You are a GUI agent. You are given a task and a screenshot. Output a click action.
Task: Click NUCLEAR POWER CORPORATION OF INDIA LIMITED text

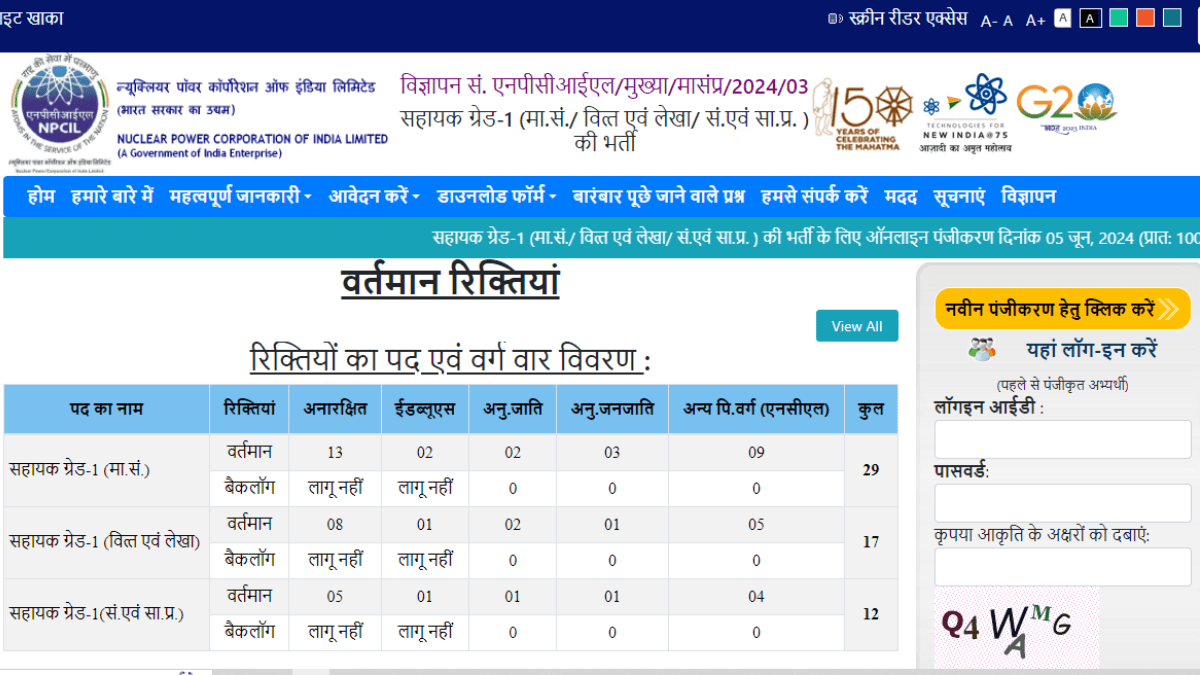[252, 139]
